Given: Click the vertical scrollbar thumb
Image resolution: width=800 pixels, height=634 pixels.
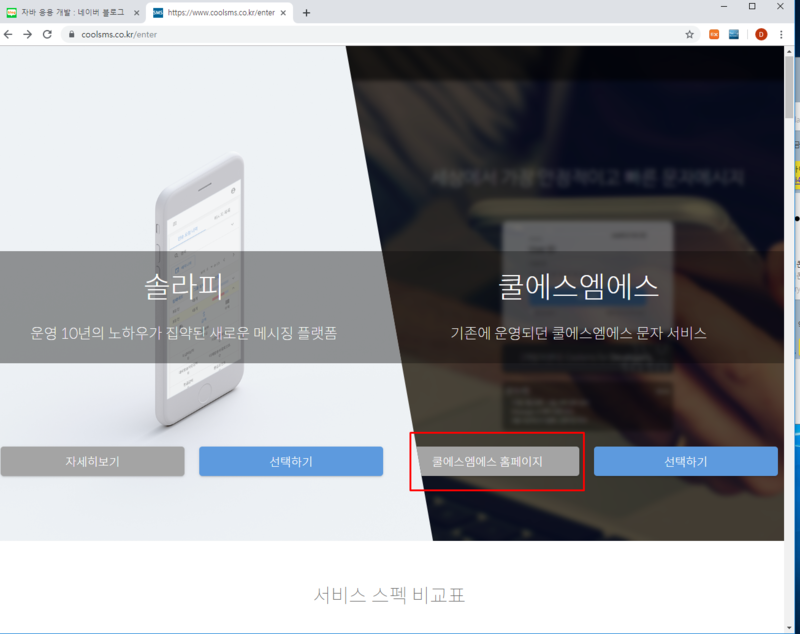Looking at the screenshot, I should (x=789, y=87).
